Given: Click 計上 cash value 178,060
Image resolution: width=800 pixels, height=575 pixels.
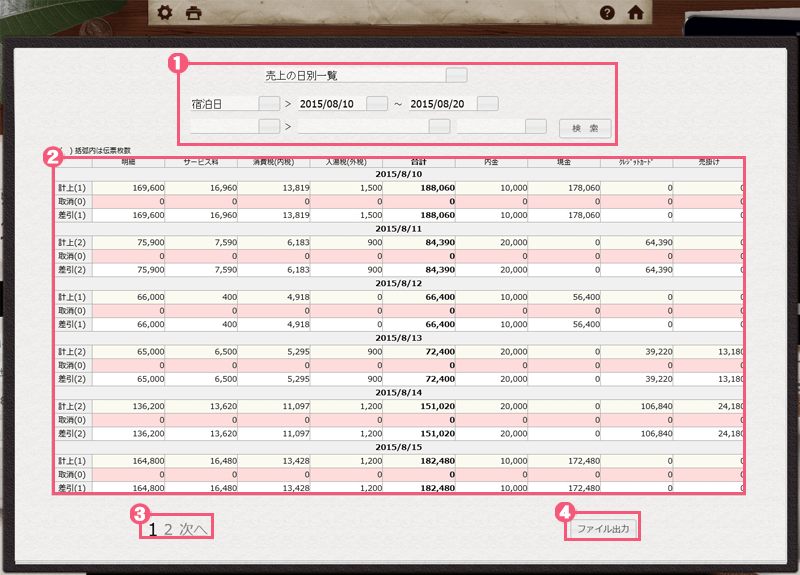Looking at the screenshot, I should click(x=584, y=188).
